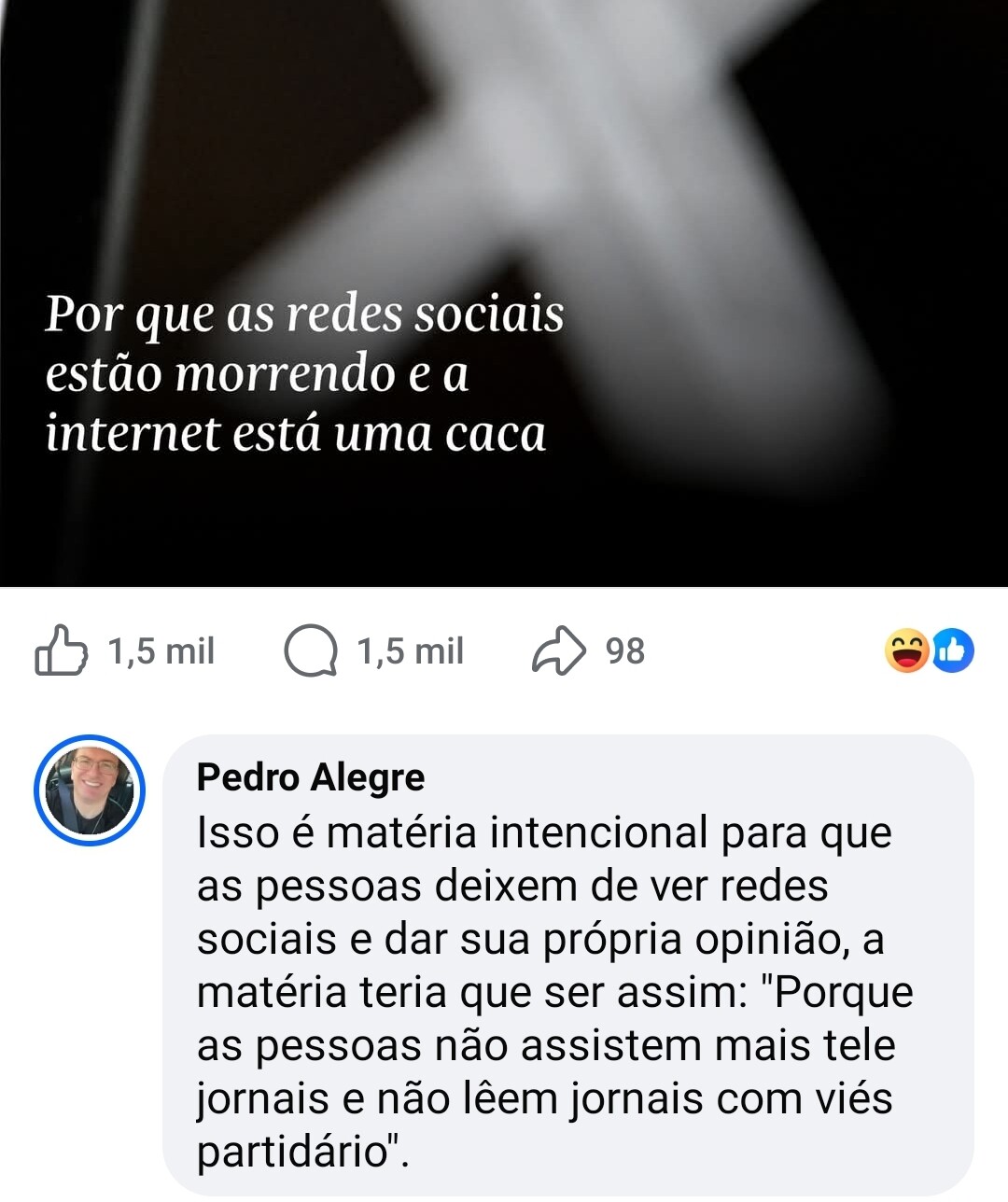Tap the 98 shares count
Screen dimensions: 1008x1202
point(624,650)
